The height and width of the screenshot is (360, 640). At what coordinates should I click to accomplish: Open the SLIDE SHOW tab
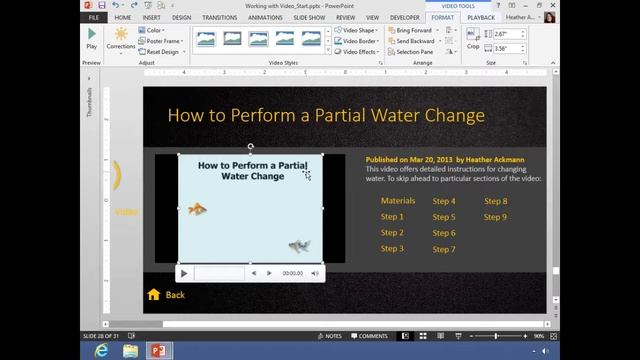309,18
